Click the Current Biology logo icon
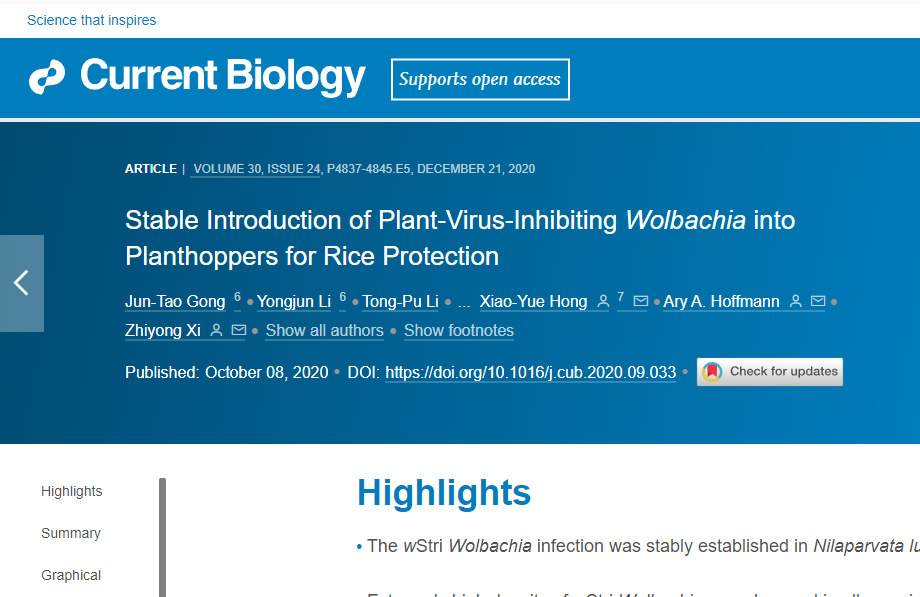This screenshot has height=597, width=920. 47,77
